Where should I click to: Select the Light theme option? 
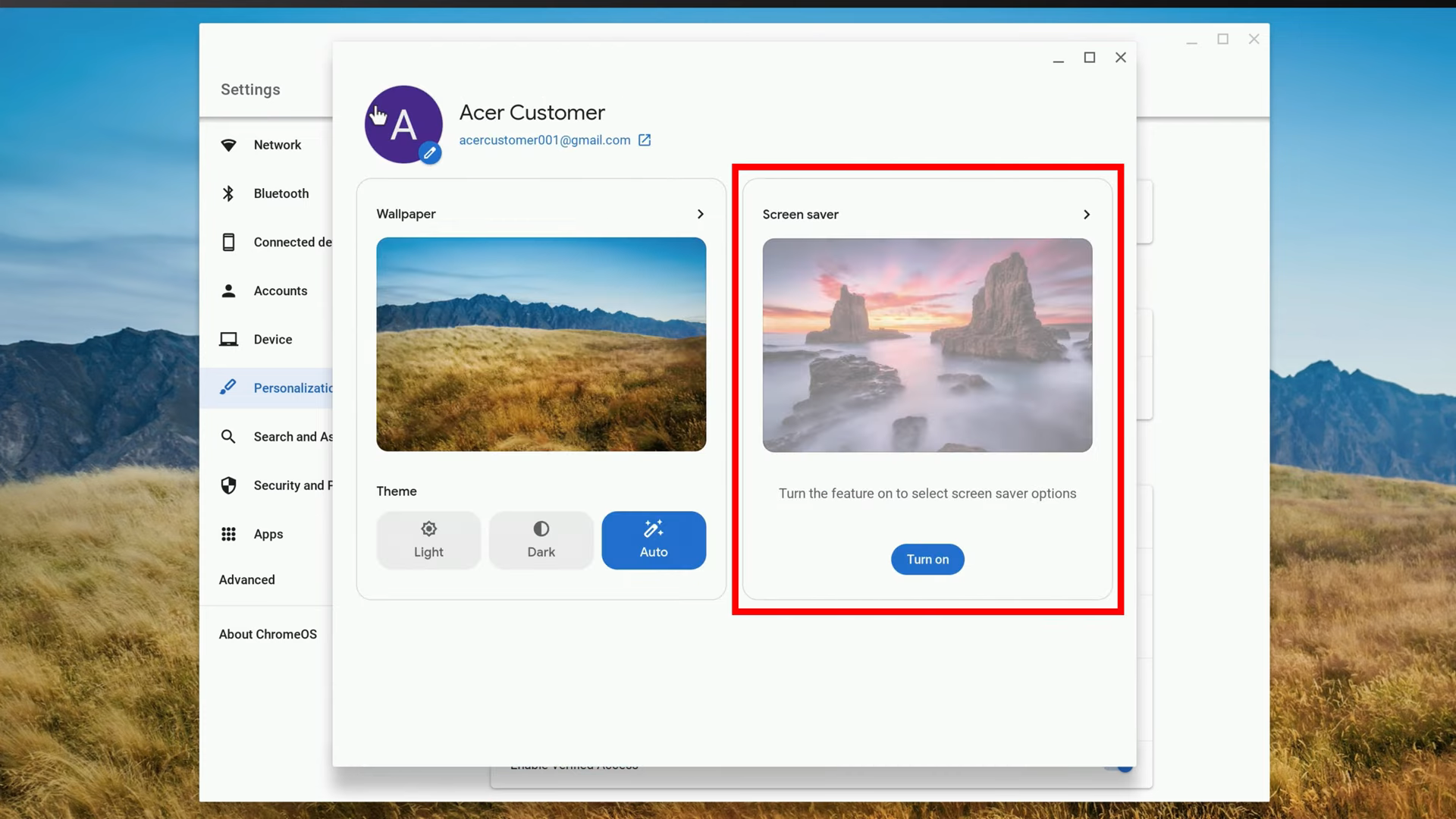click(428, 540)
